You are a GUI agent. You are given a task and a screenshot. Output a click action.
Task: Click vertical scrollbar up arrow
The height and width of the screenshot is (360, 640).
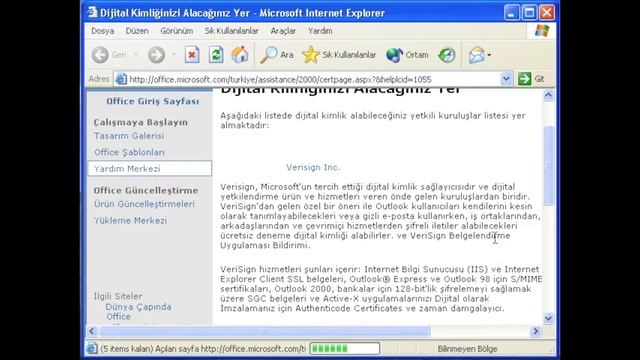pyautogui.click(x=548, y=96)
